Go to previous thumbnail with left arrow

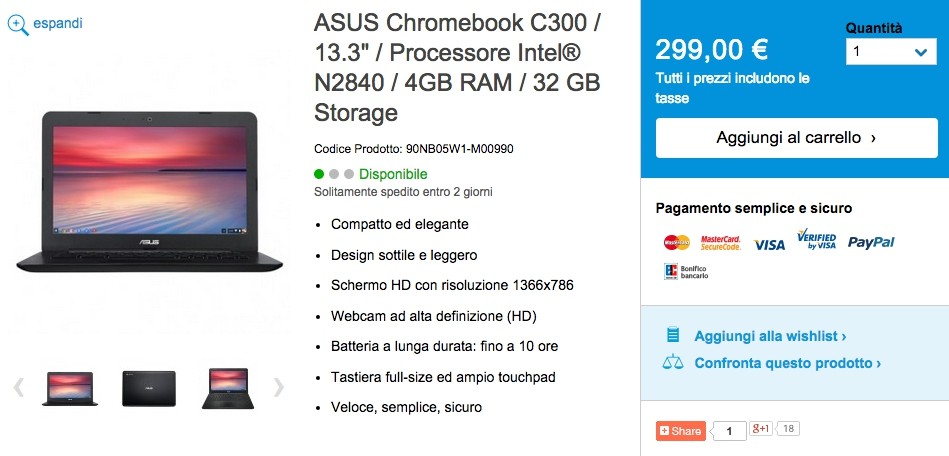tap(18, 387)
